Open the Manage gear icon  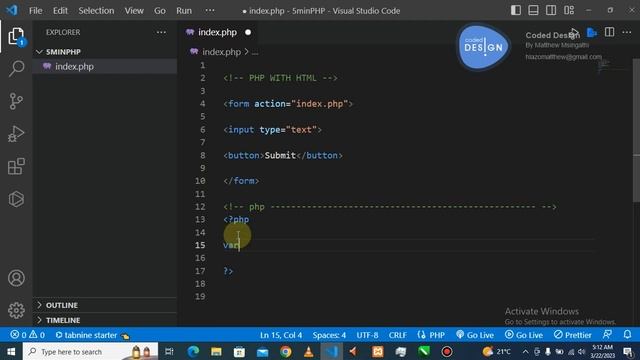pos(16,311)
